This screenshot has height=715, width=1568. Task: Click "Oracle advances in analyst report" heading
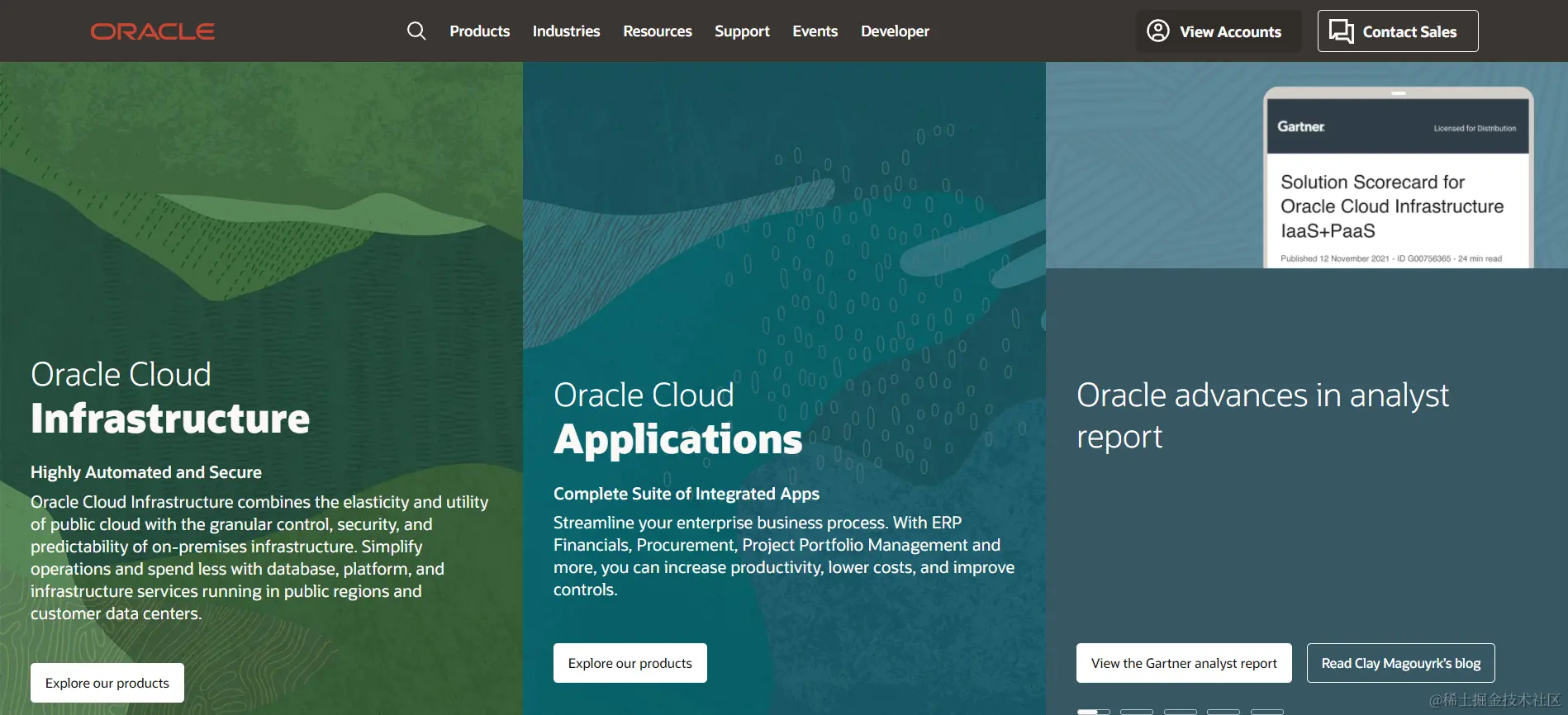[1262, 415]
